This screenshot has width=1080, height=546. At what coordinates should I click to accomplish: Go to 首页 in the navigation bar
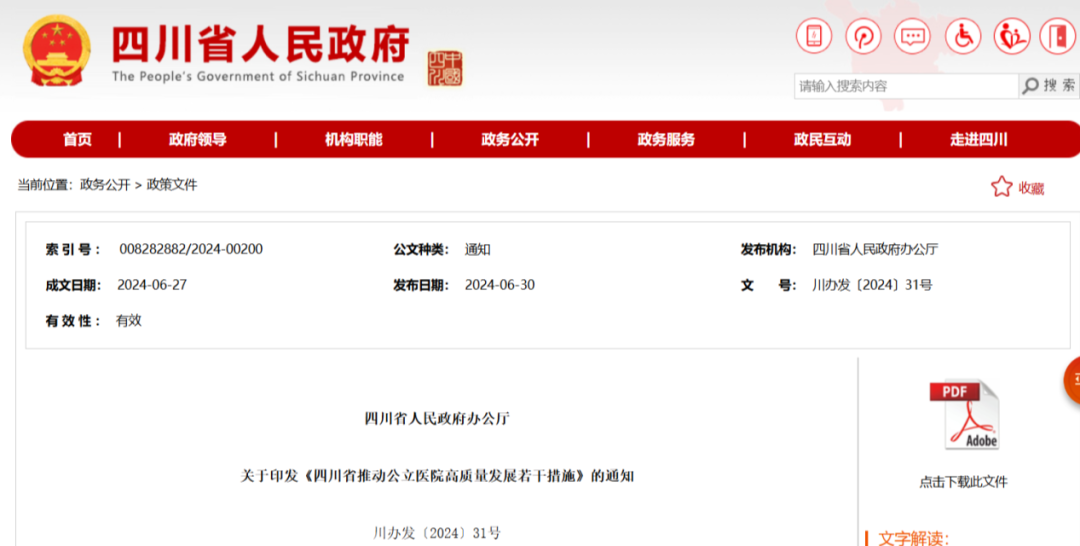(77, 140)
